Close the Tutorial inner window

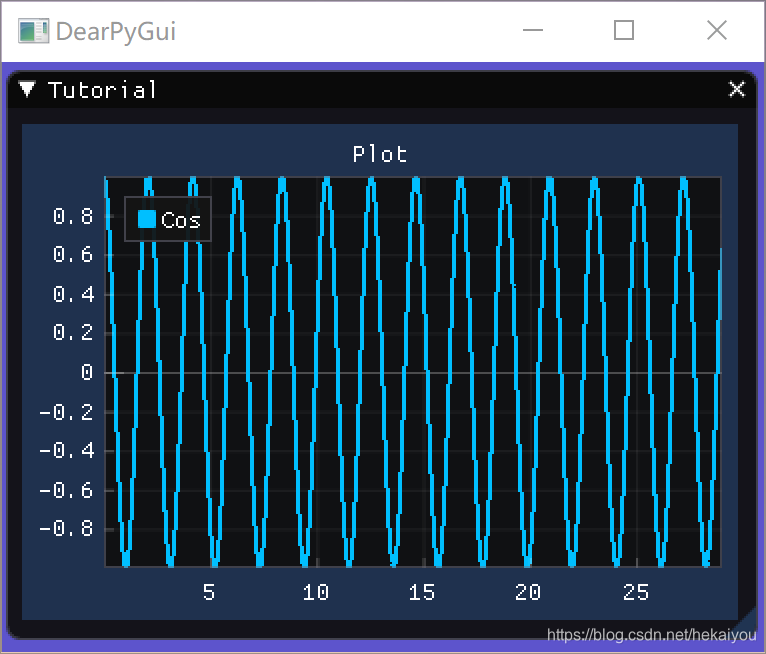(736, 89)
